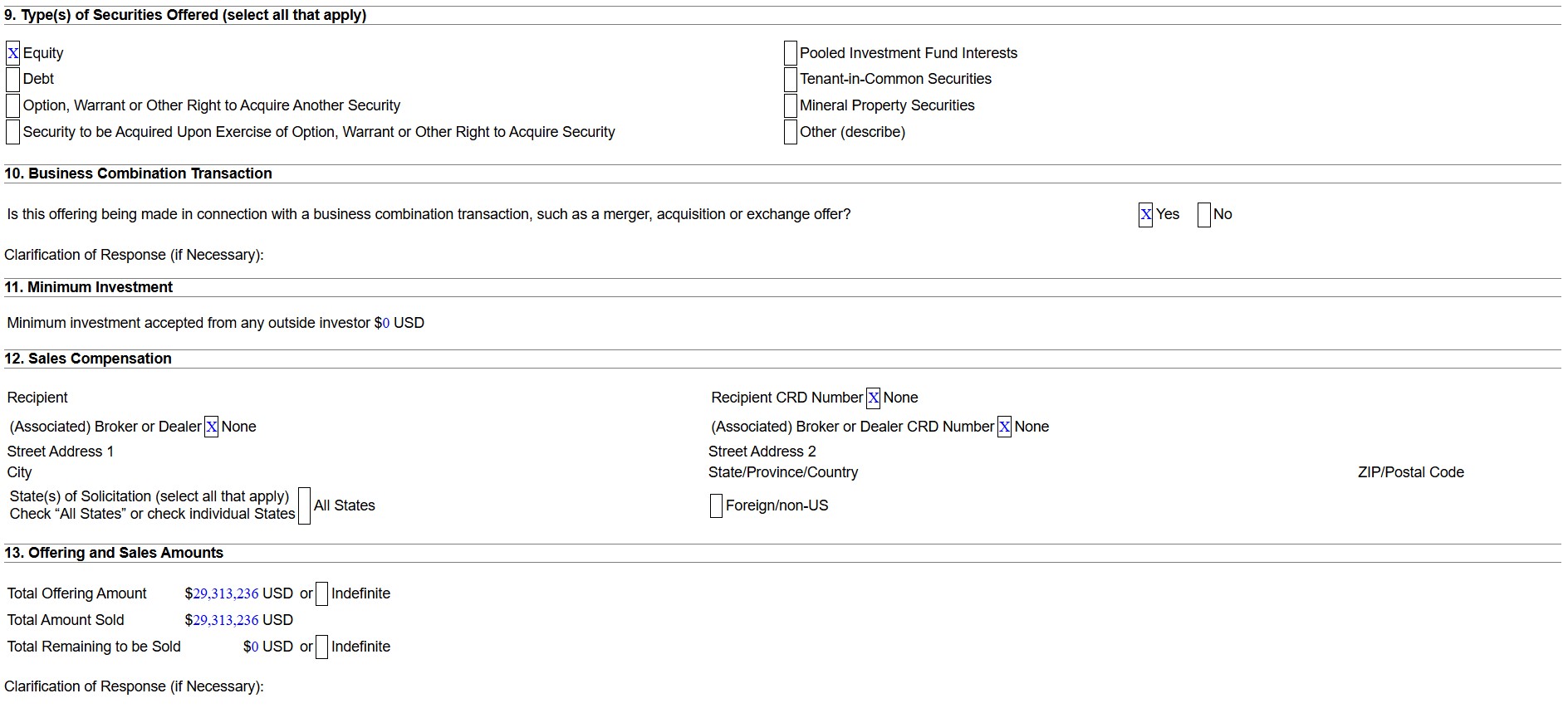
Task: Toggle Broker or Dealer CRD Number None checkbox
Action: 1004,427
